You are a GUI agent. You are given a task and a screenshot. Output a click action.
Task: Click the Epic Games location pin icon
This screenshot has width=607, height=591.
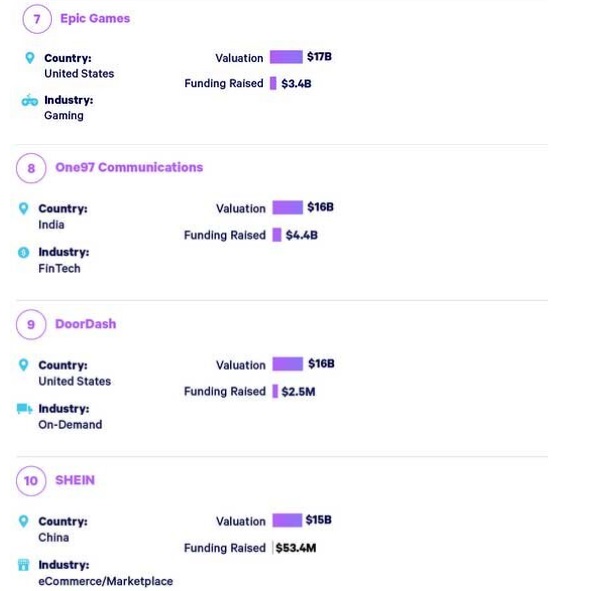30,58
